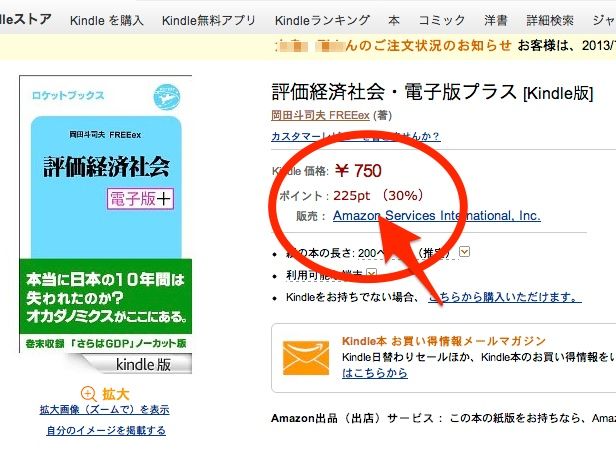Open the 洋書 navigation item
Viewport: 616px width, 451px height.
click(x=496, y=20)
